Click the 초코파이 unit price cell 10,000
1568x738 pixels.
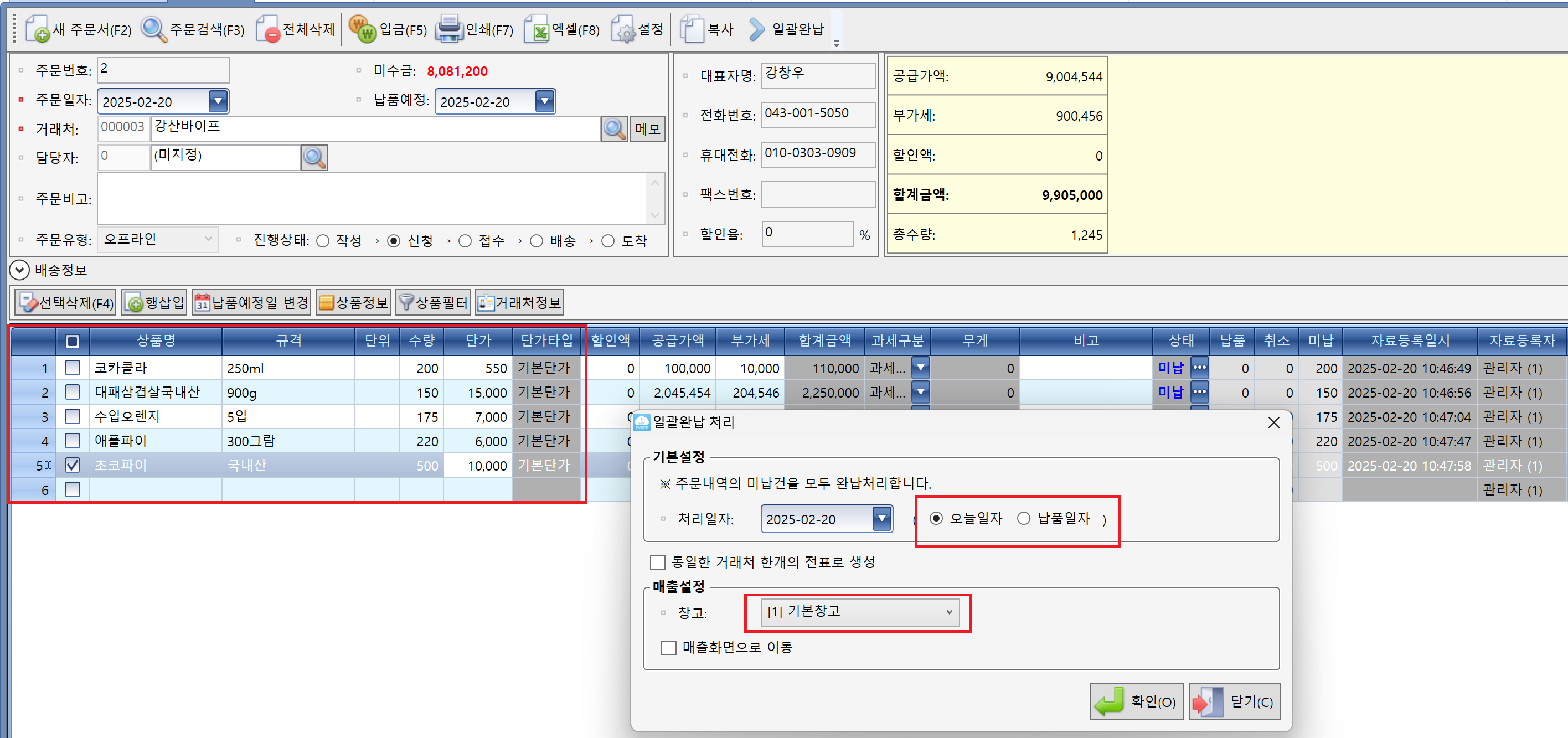[x=478, y=466]
